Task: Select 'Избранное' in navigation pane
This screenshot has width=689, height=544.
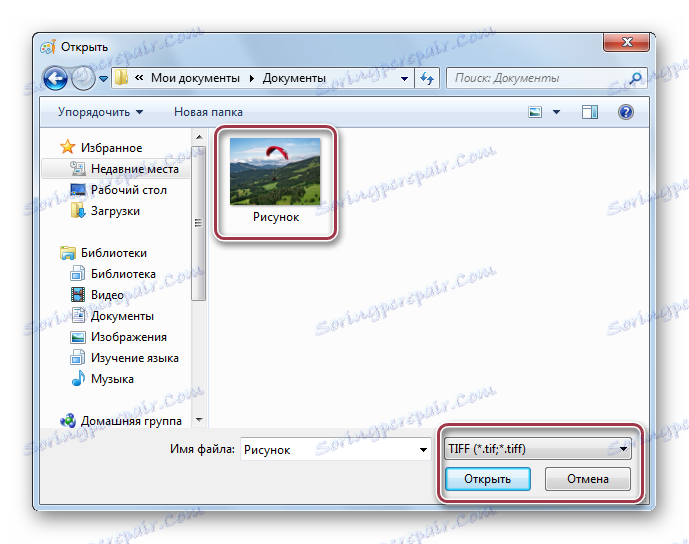Action: click(111, 148)
